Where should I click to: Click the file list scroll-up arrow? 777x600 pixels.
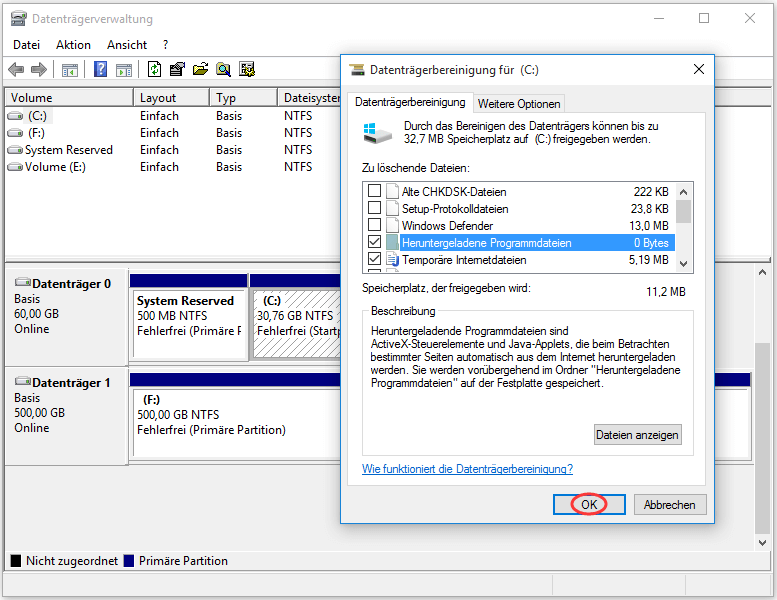point(683,192)
